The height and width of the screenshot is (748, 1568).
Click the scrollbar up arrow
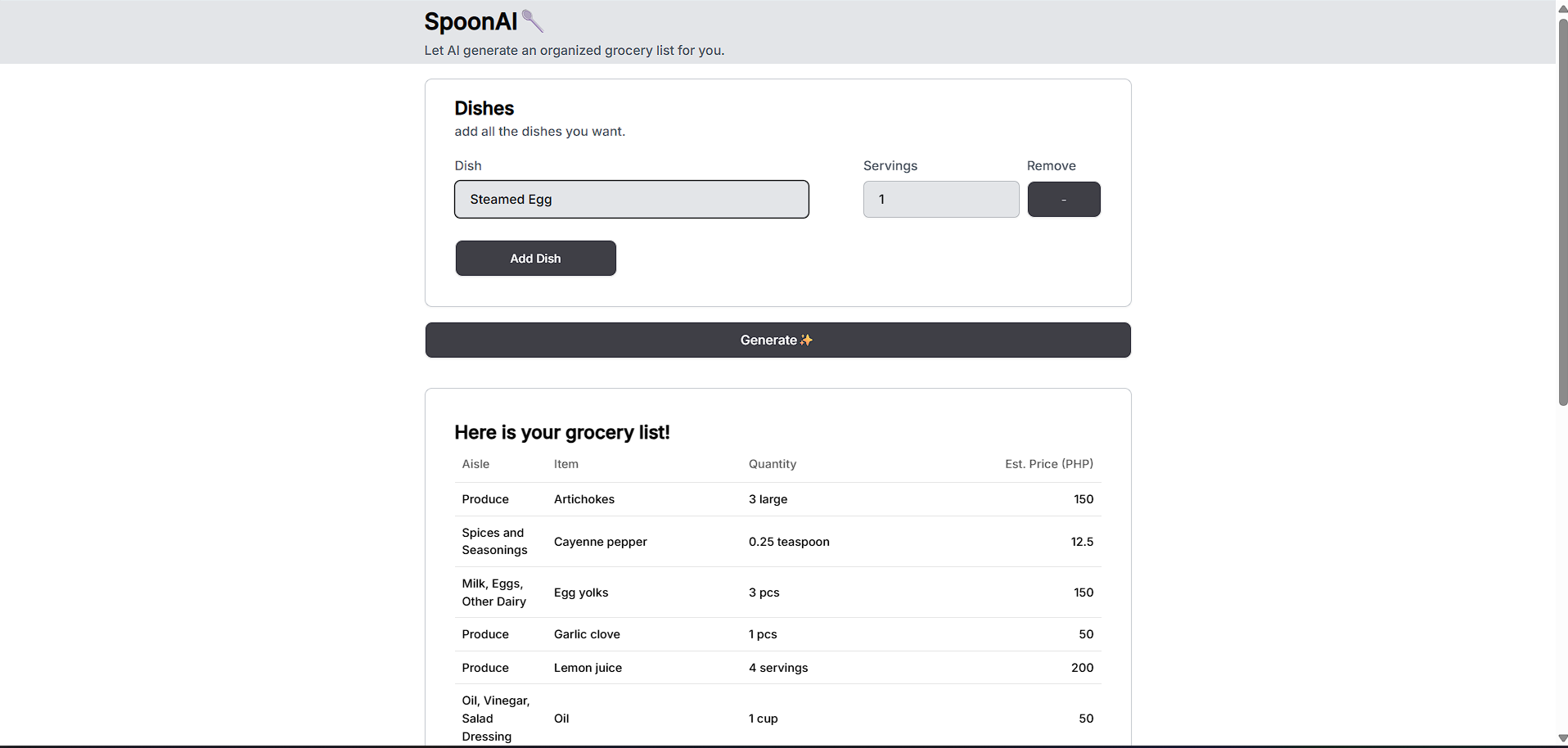(x=1562, y=8)
